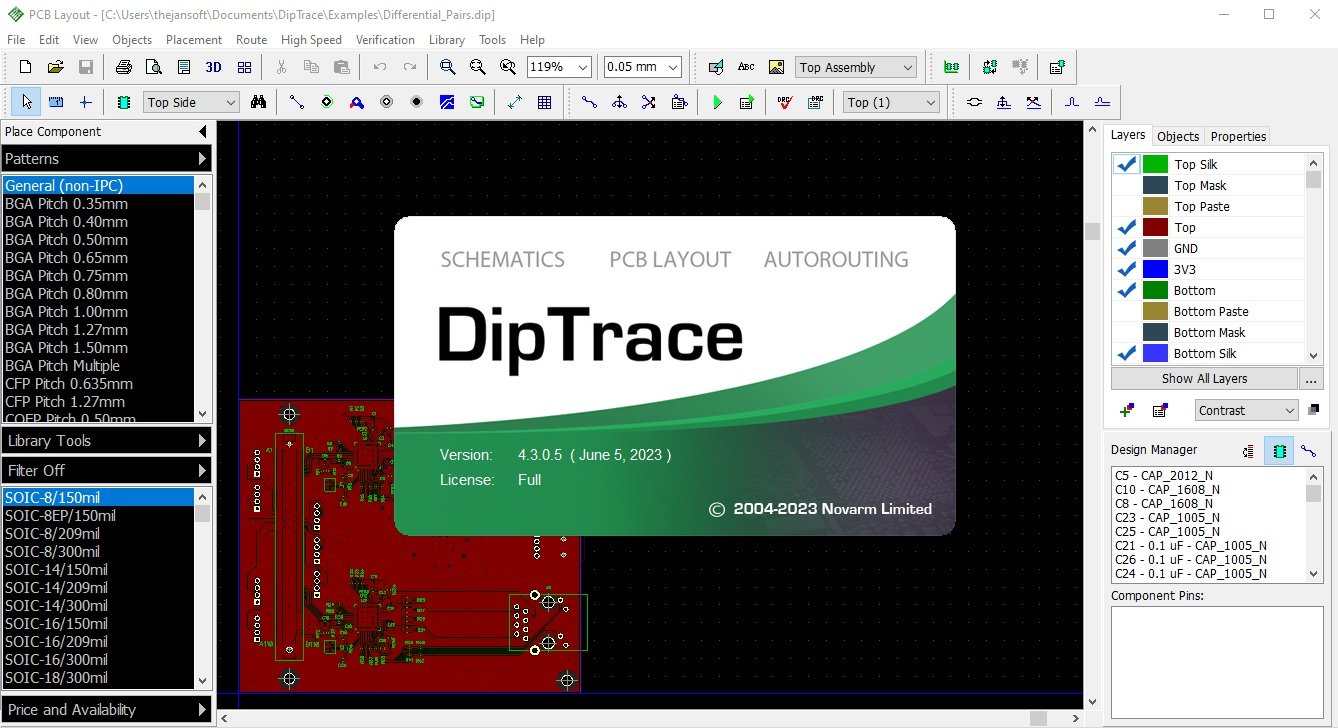Select the place dimension tool
1338x728 pixels.
tap(515, 102)
